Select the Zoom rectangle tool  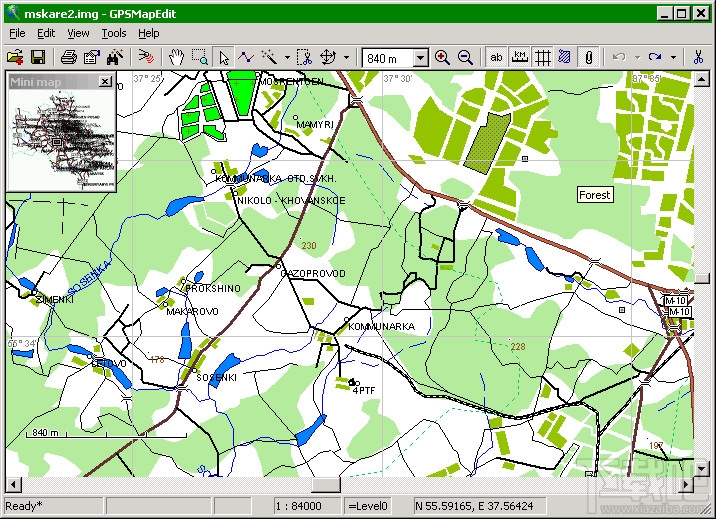(200, 58)
